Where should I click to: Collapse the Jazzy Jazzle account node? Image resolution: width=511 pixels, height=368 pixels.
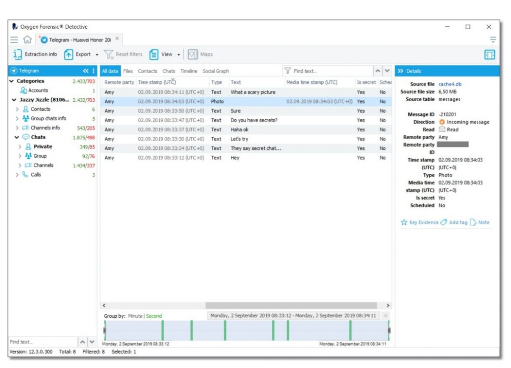[x=14, y=100]
